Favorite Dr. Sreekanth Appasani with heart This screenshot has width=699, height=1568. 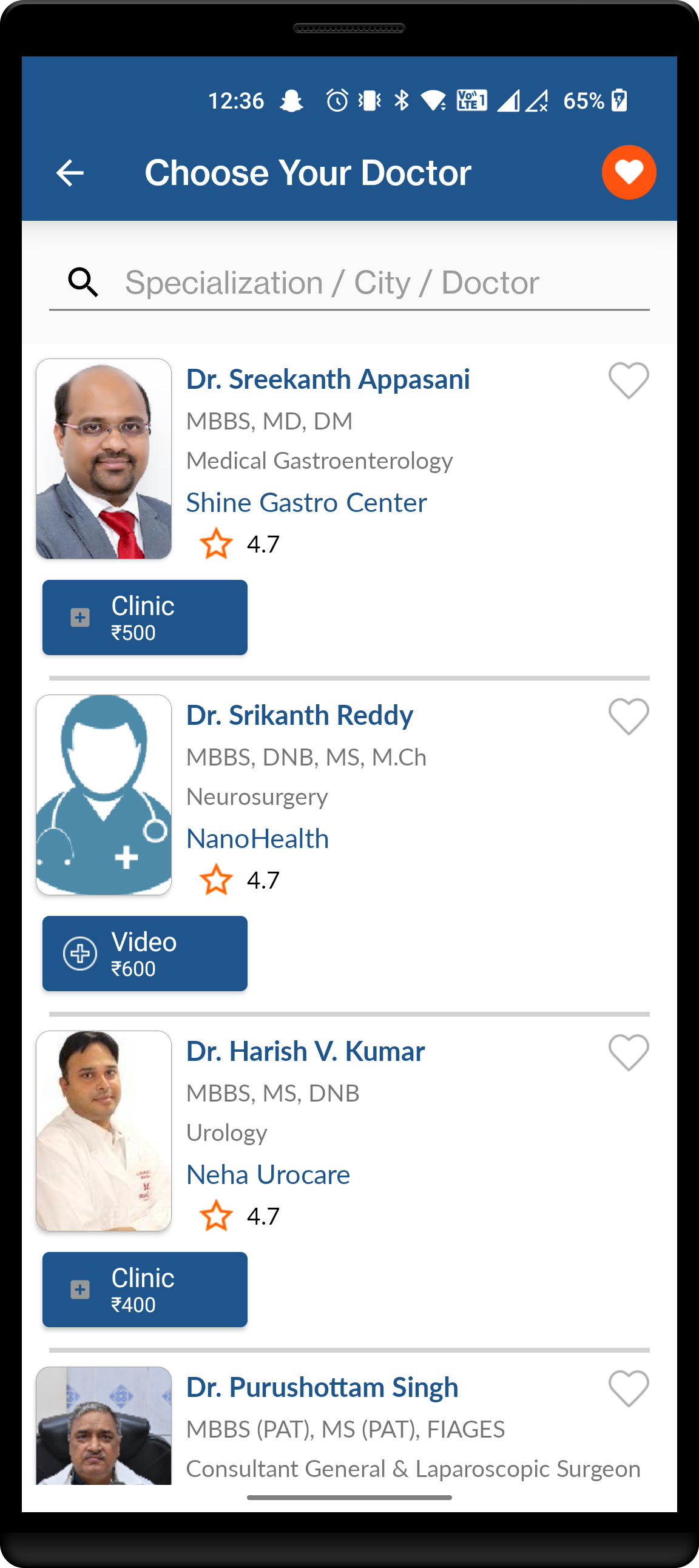pyautogui.click(x=629, y=380)
